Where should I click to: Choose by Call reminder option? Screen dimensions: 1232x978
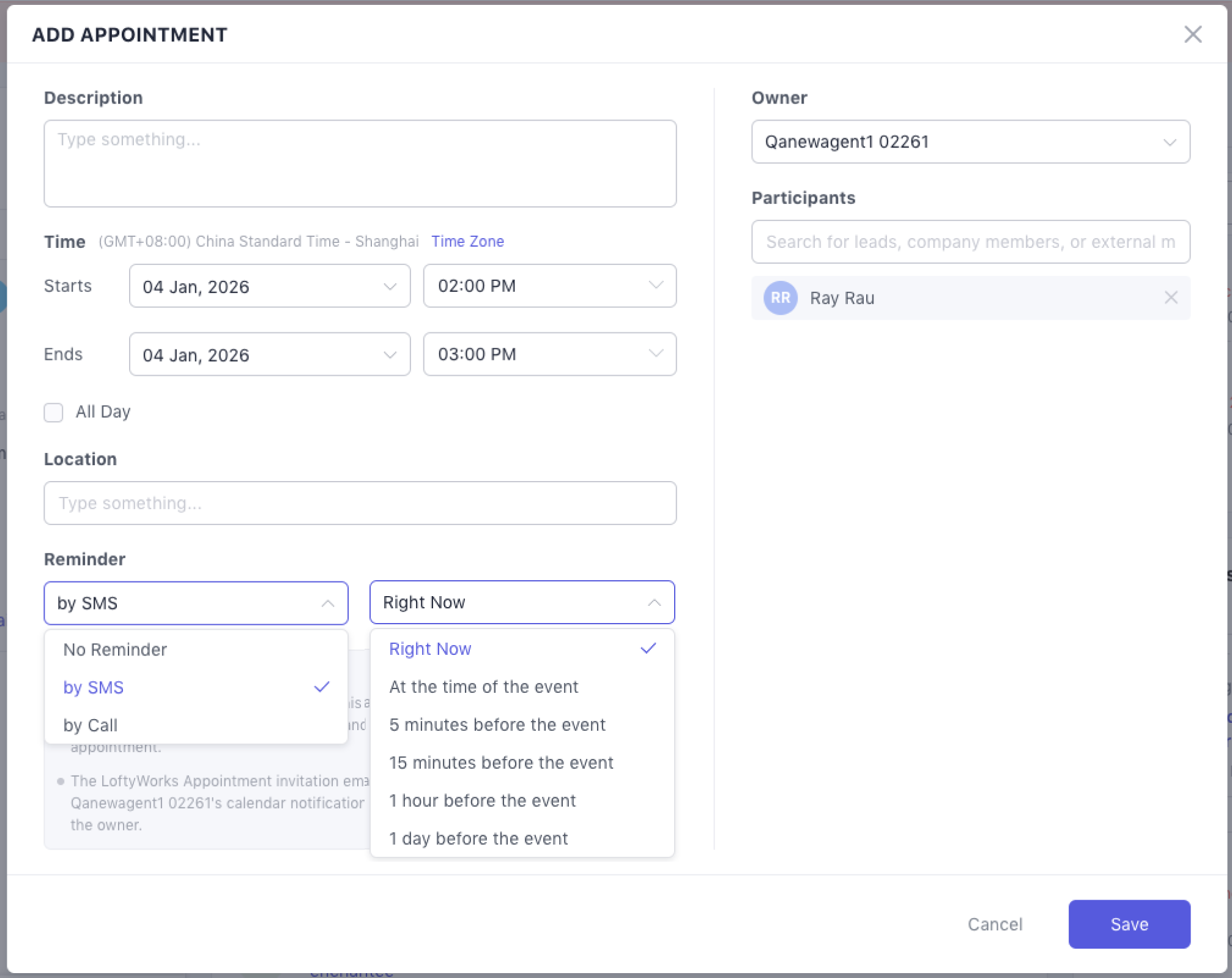91,726
